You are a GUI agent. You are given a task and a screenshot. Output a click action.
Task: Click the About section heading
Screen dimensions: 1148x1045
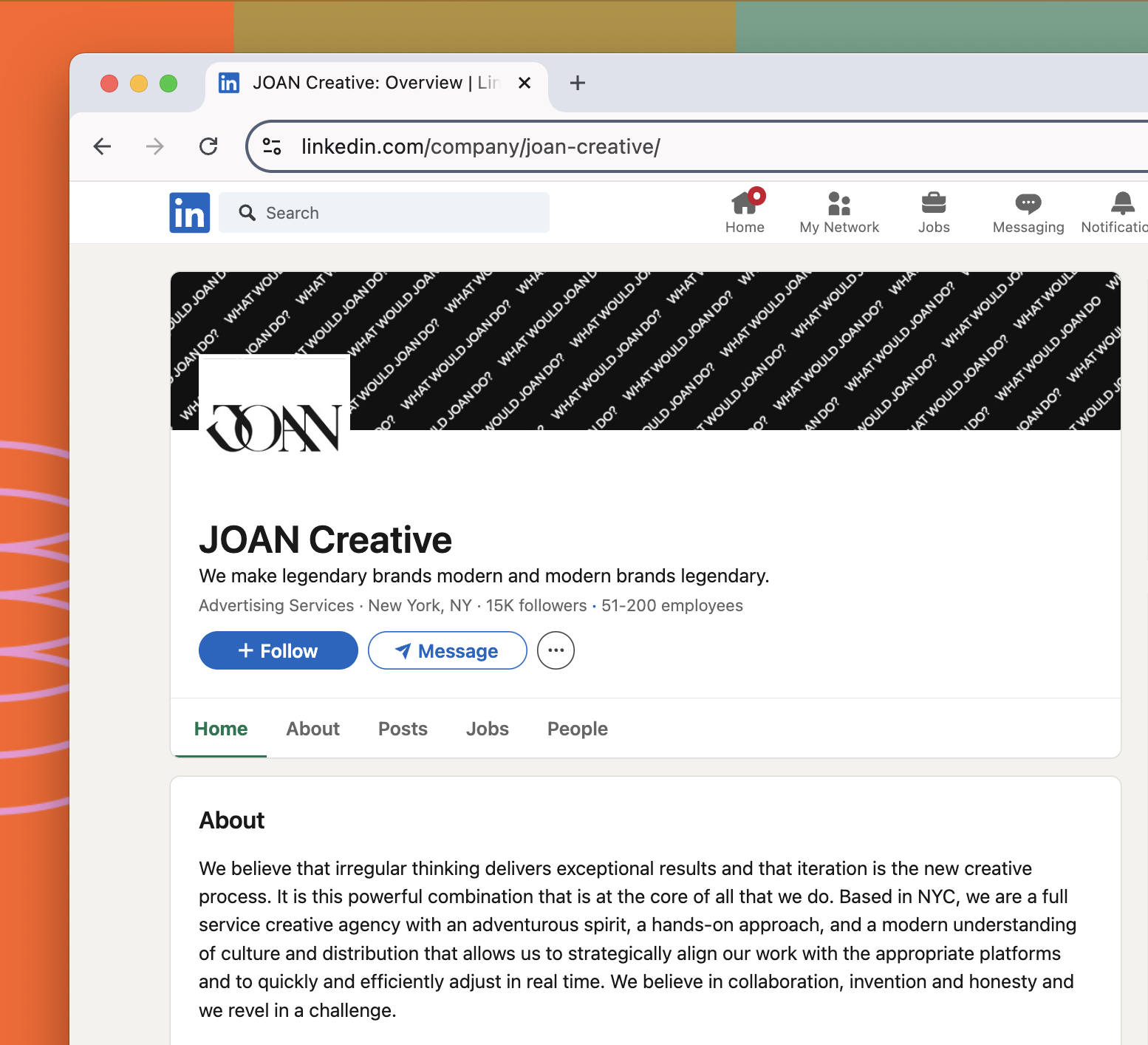[232, 820]
